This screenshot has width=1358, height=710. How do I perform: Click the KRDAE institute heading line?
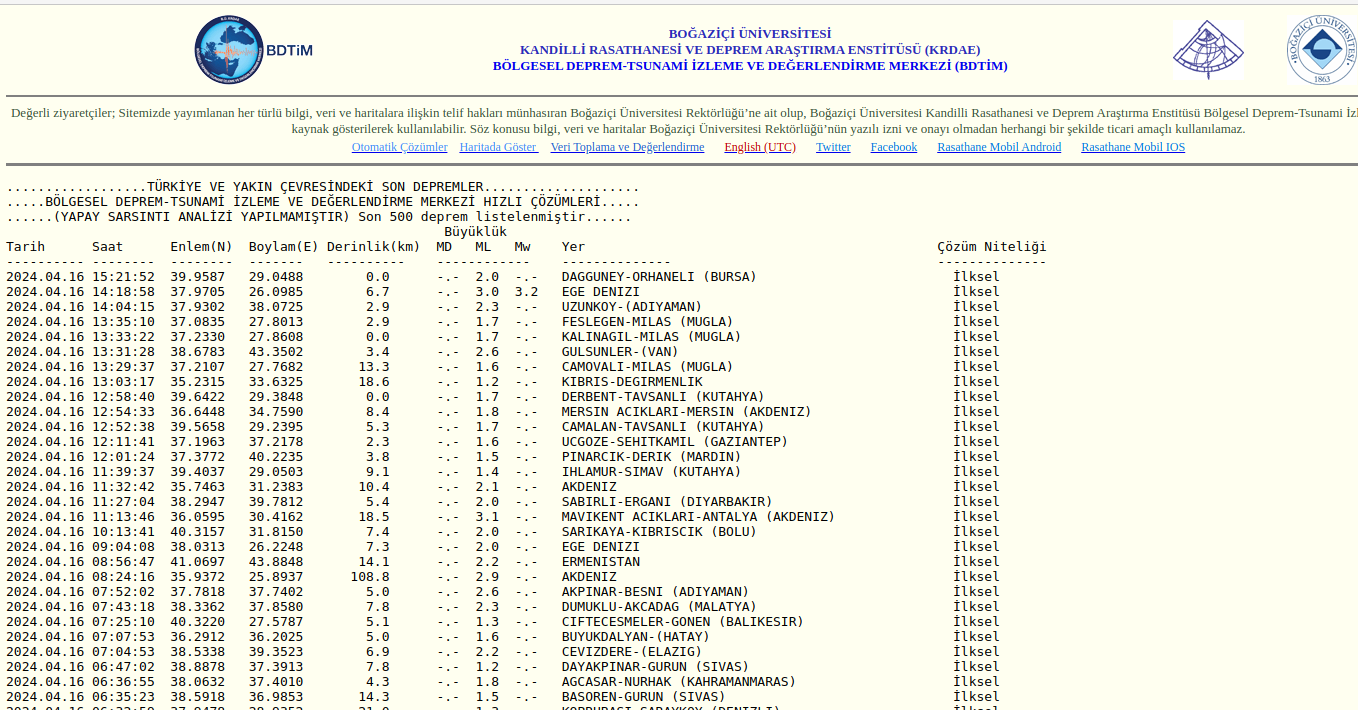click(749, 50)
